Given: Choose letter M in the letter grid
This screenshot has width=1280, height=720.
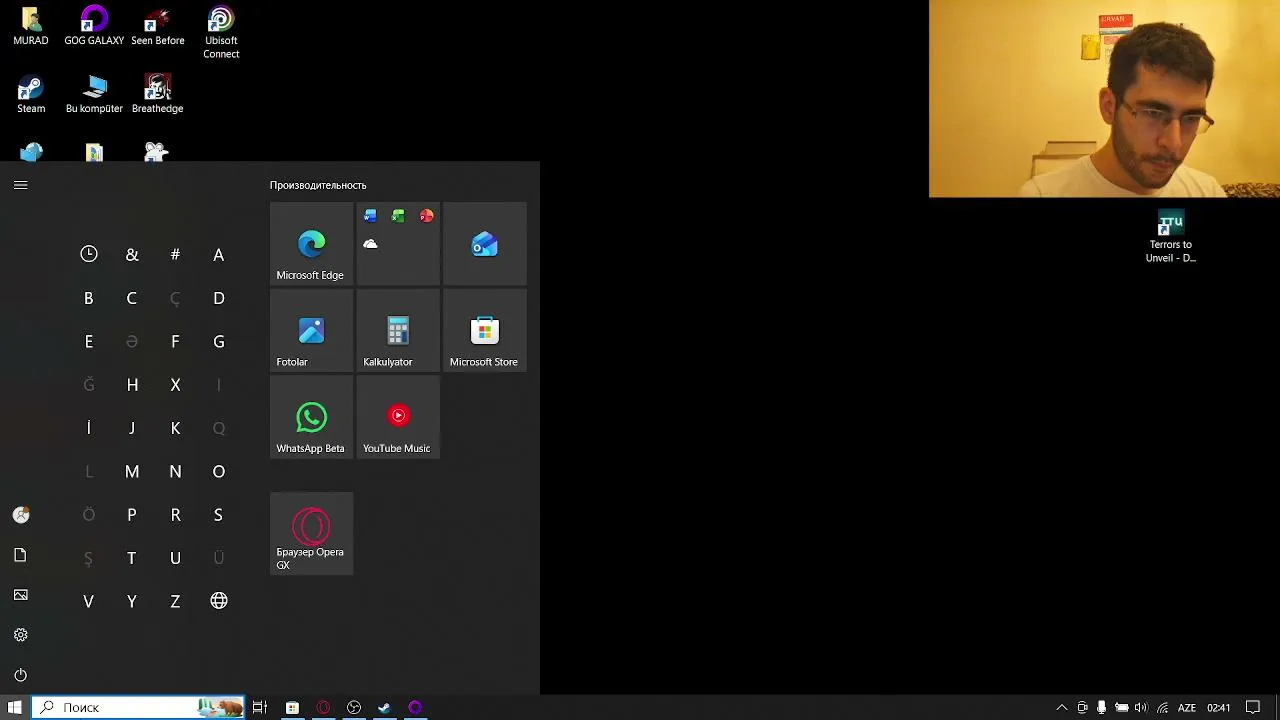Looking at the screenshot, I should click(x=132, y=472).
